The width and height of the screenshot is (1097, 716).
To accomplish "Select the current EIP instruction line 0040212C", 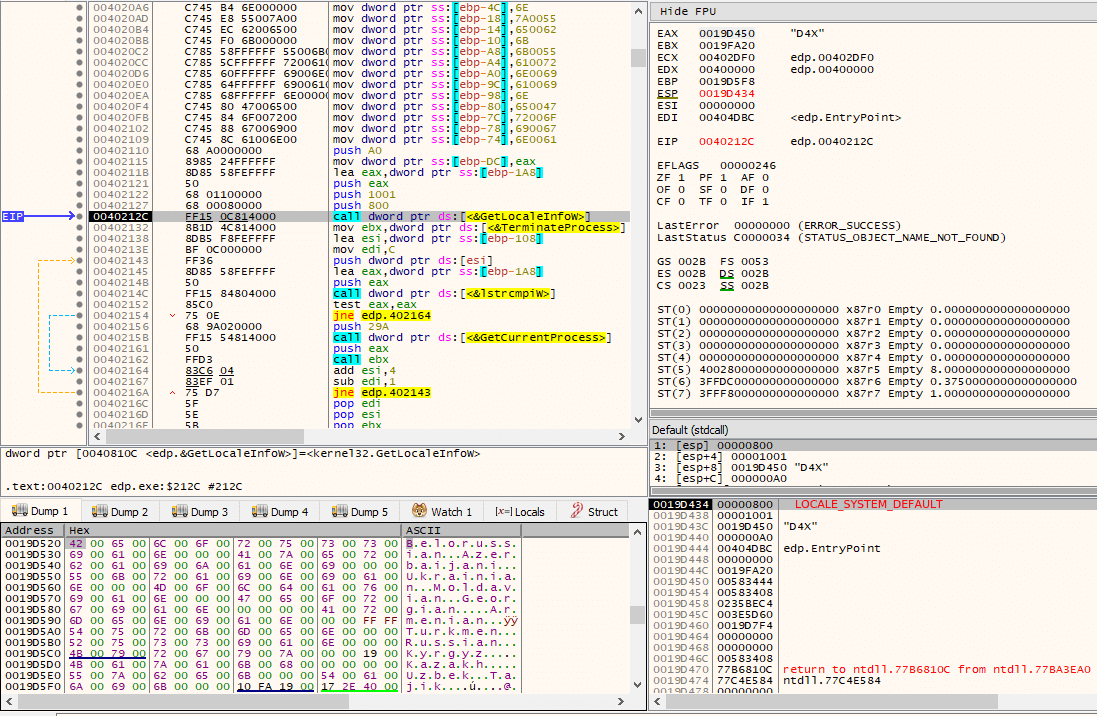I will [359, 216].
